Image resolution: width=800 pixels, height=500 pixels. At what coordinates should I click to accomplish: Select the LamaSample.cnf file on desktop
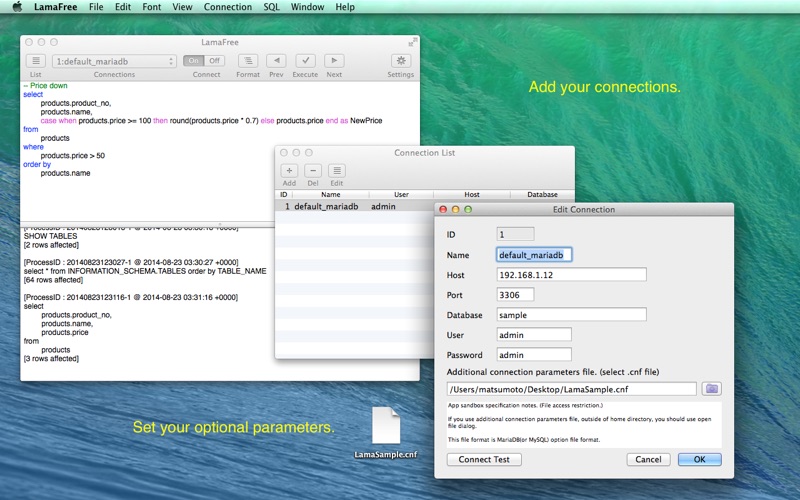click(386, 433)
